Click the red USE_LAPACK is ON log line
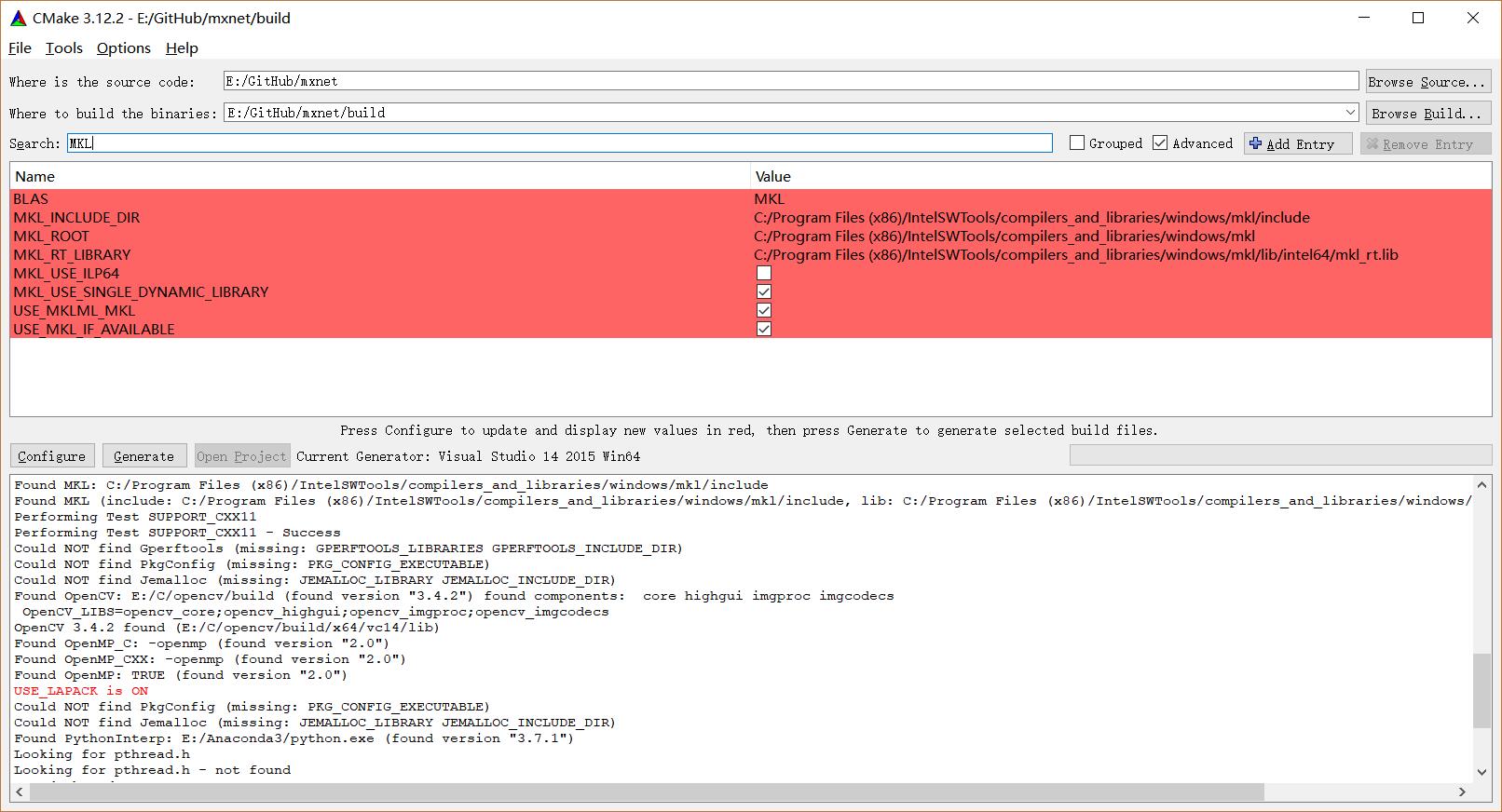 click(81, 691)
